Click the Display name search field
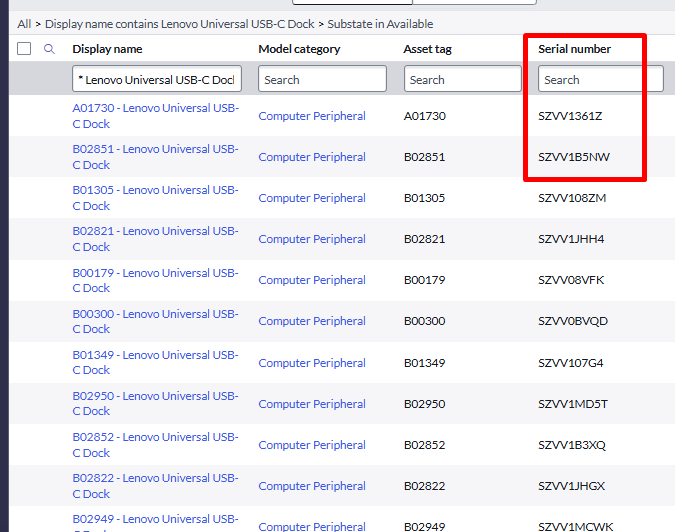The height and width of the screenshot is (532, 675). coord(157,79)
